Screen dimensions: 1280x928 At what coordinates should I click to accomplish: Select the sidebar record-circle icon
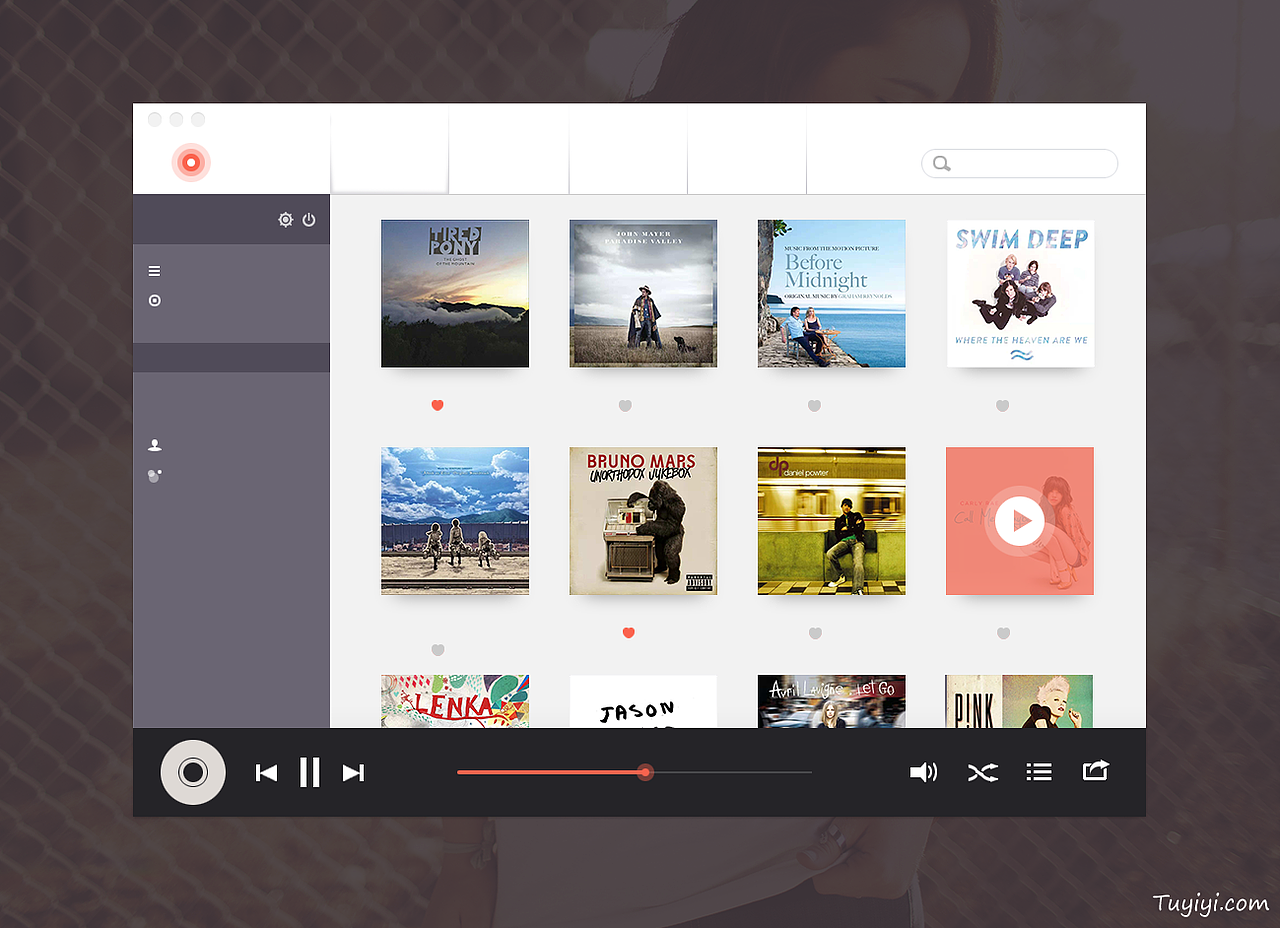coord(154,300)
